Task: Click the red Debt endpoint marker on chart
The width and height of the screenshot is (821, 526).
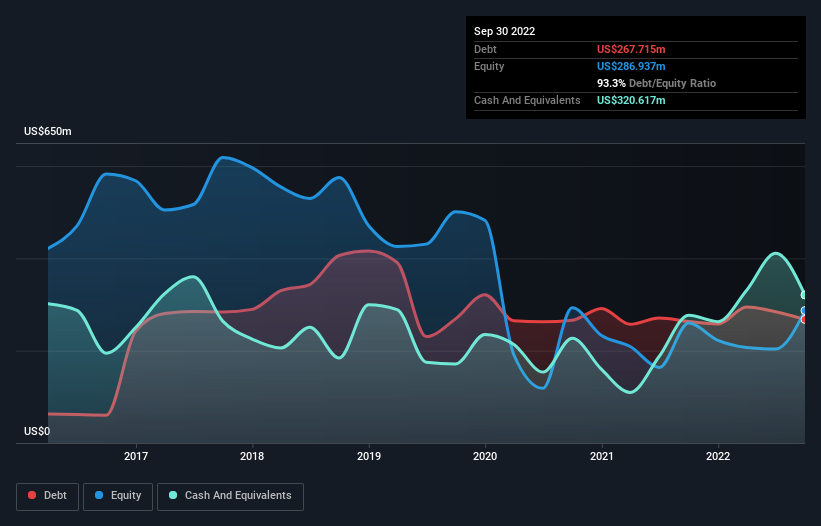Action: tap(805, 319)
